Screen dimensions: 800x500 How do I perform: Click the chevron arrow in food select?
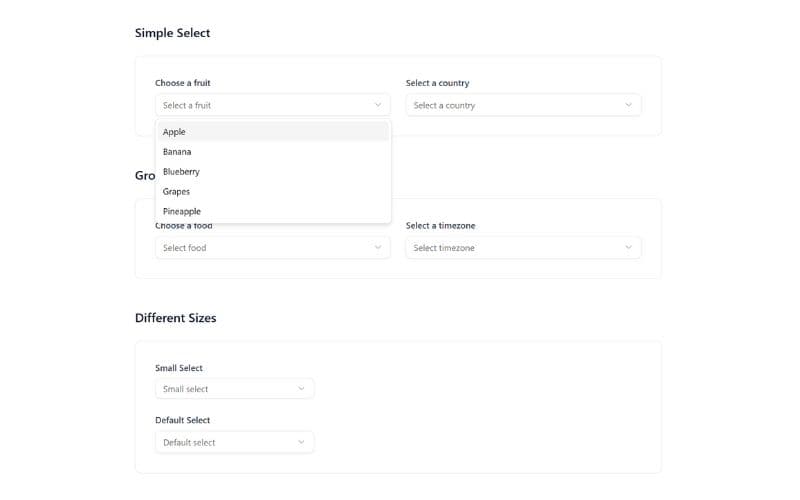(378, 247)
